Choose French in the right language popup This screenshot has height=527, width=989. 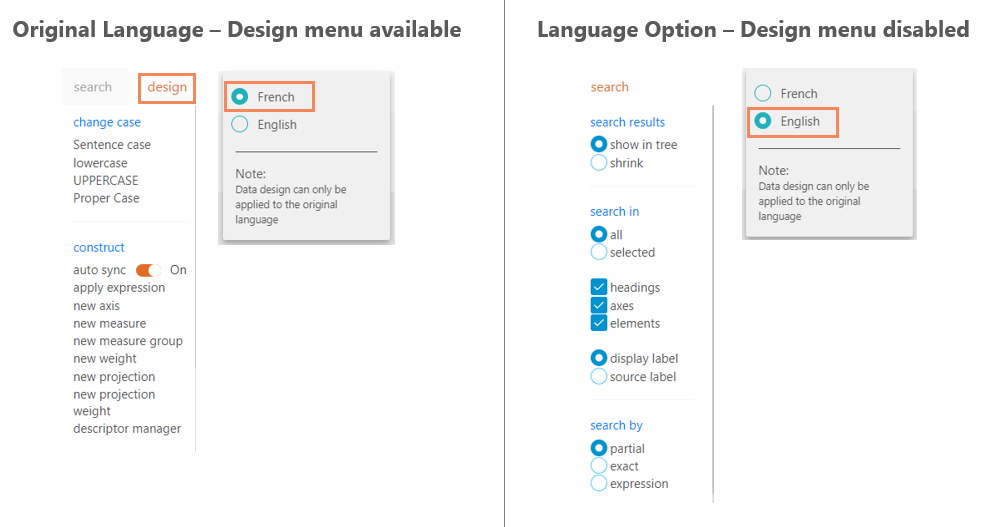click(763, 93)
